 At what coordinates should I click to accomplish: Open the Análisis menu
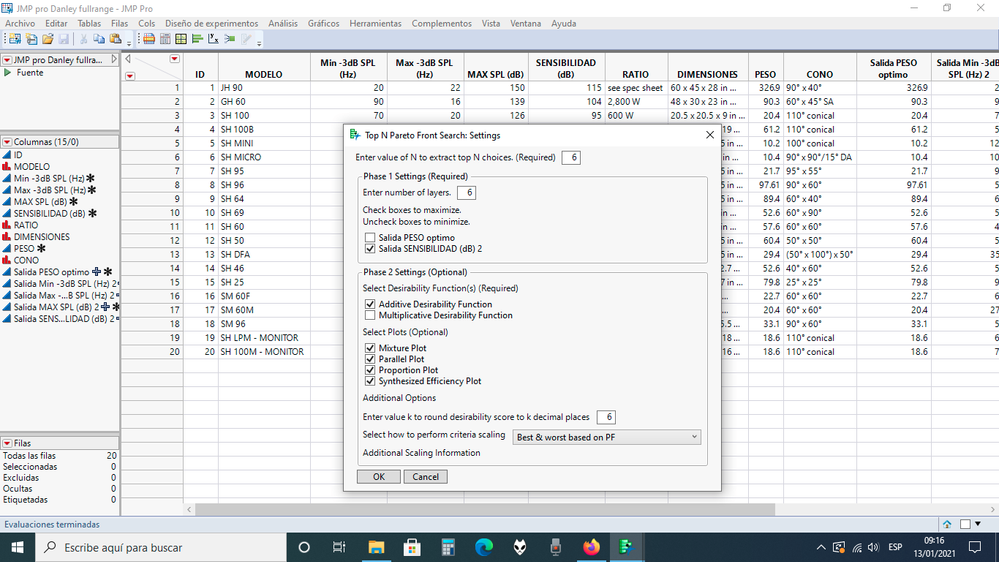point(283,23)
